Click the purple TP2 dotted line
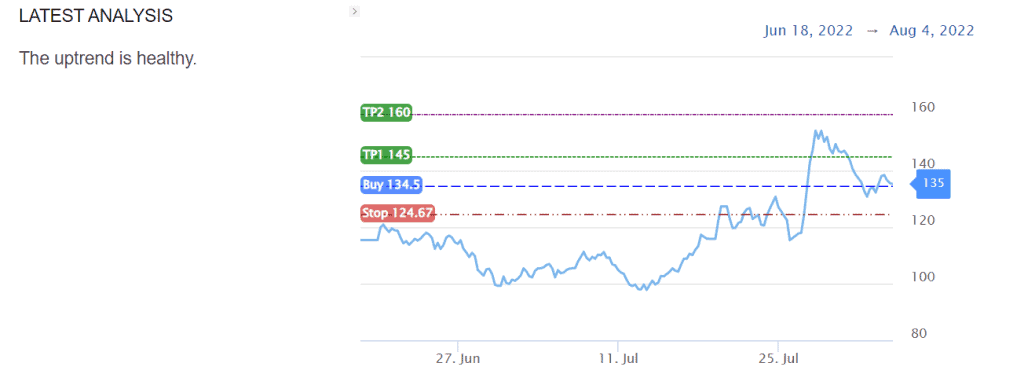Viewport: 1024px width, 385px height. pos(652,114)
